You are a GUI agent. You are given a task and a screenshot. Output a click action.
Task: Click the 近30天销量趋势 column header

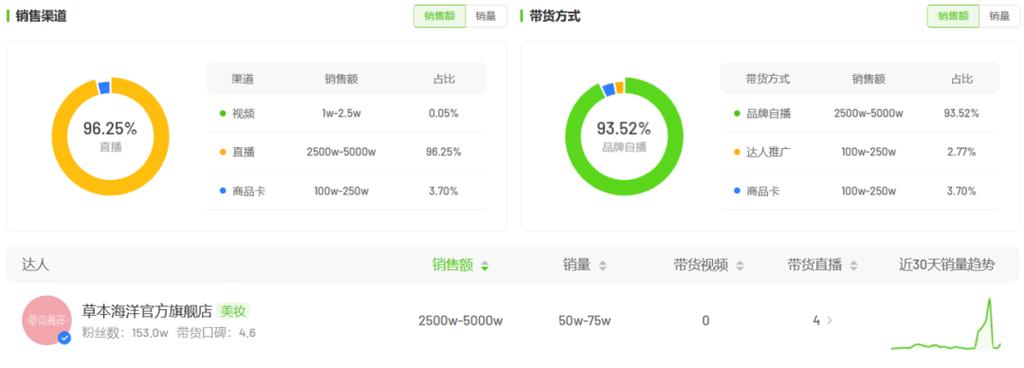coord(946,265)
